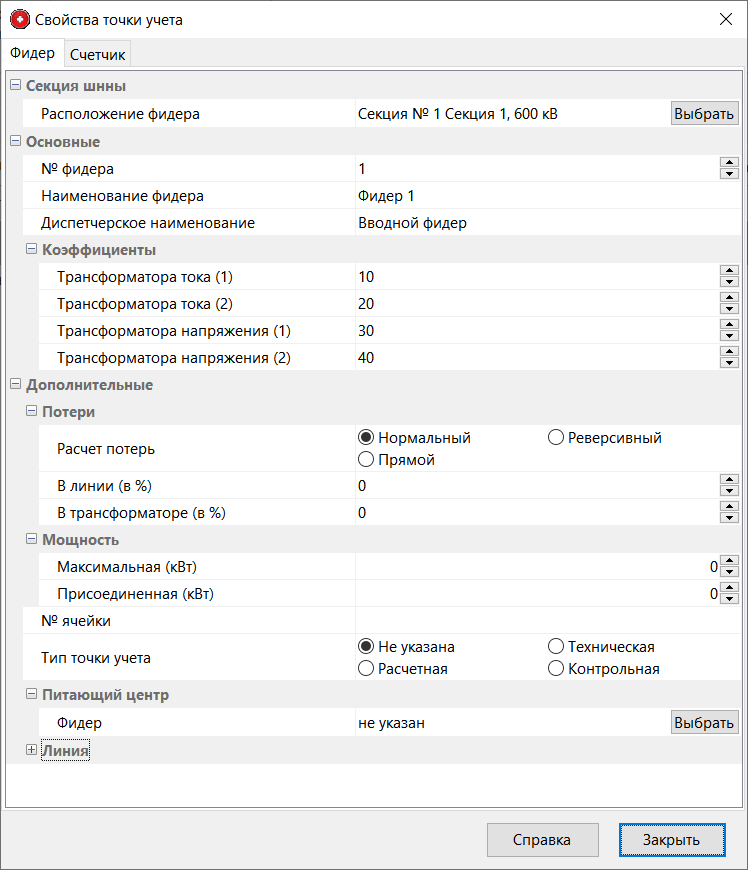Decrease transformer losses percent value
This screenshot has height=870, width=748.
coord(729,518)
